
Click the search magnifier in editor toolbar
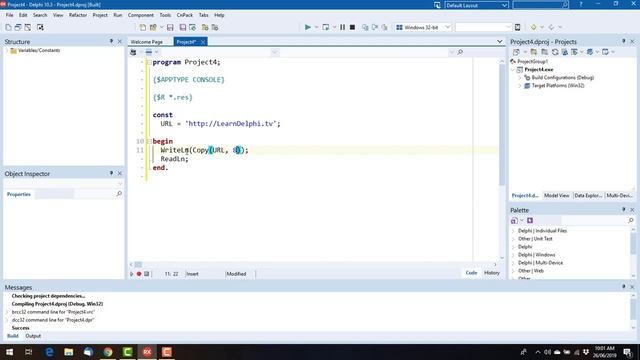[x=460, y=52]
